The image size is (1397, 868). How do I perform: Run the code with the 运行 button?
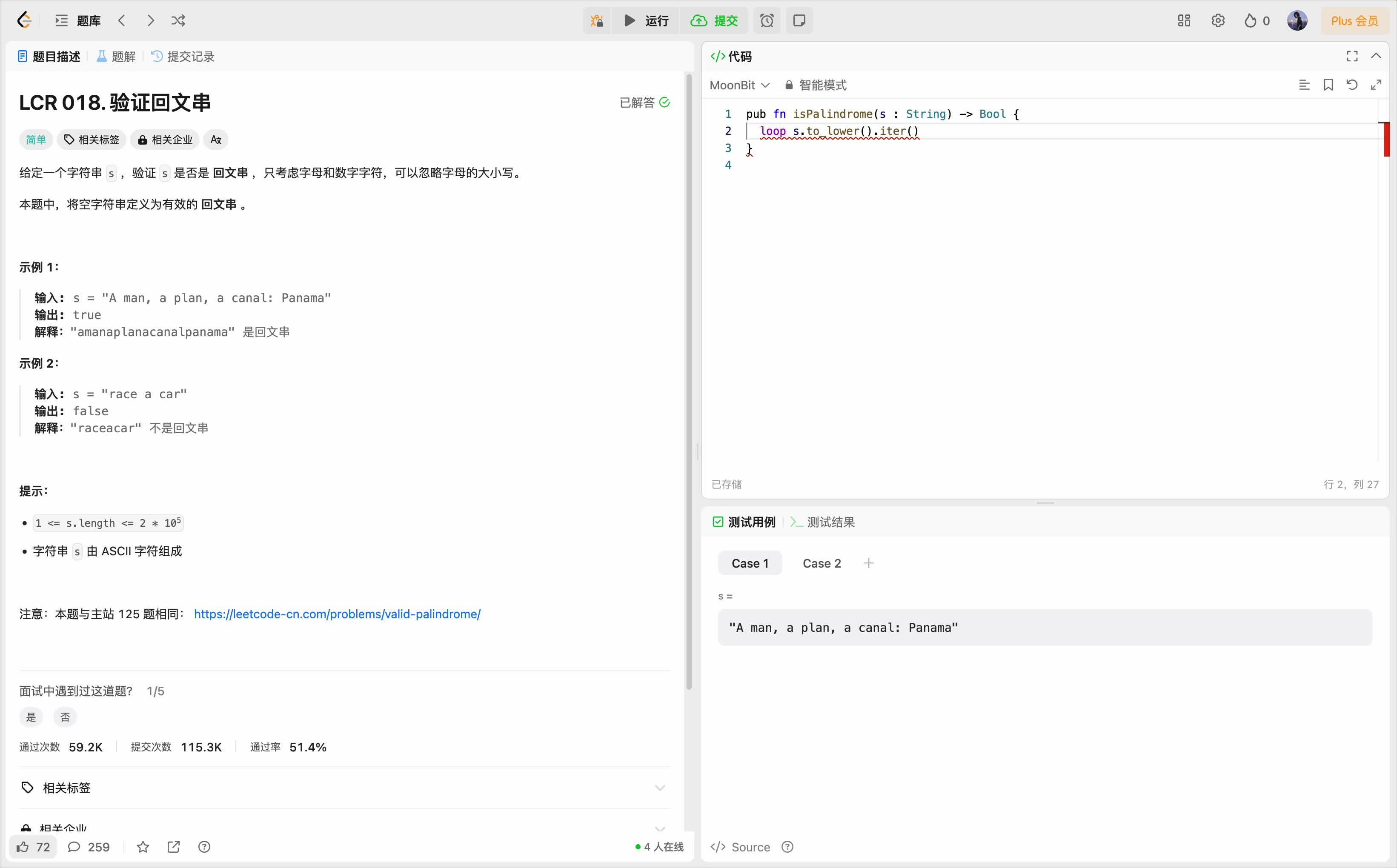644,21
